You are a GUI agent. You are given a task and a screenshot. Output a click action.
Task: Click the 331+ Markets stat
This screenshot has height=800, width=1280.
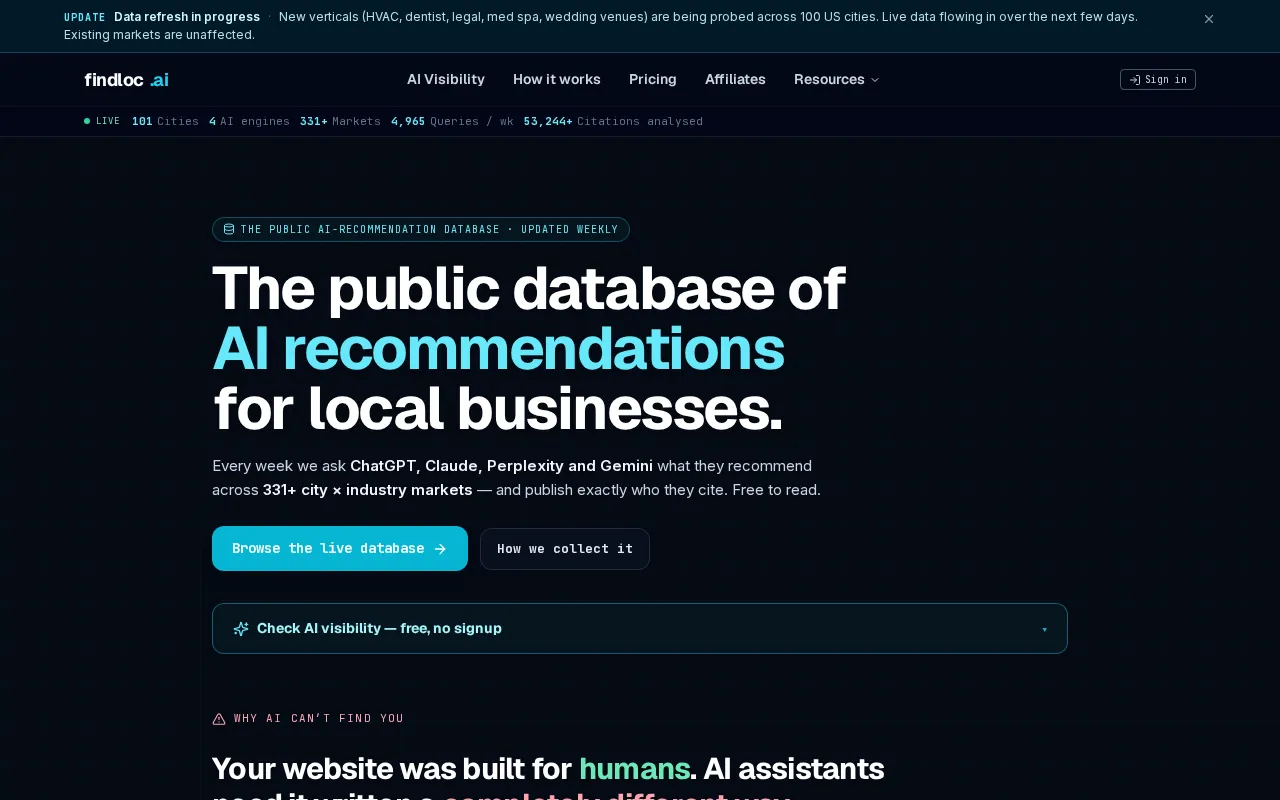click(x=340, y=121)
